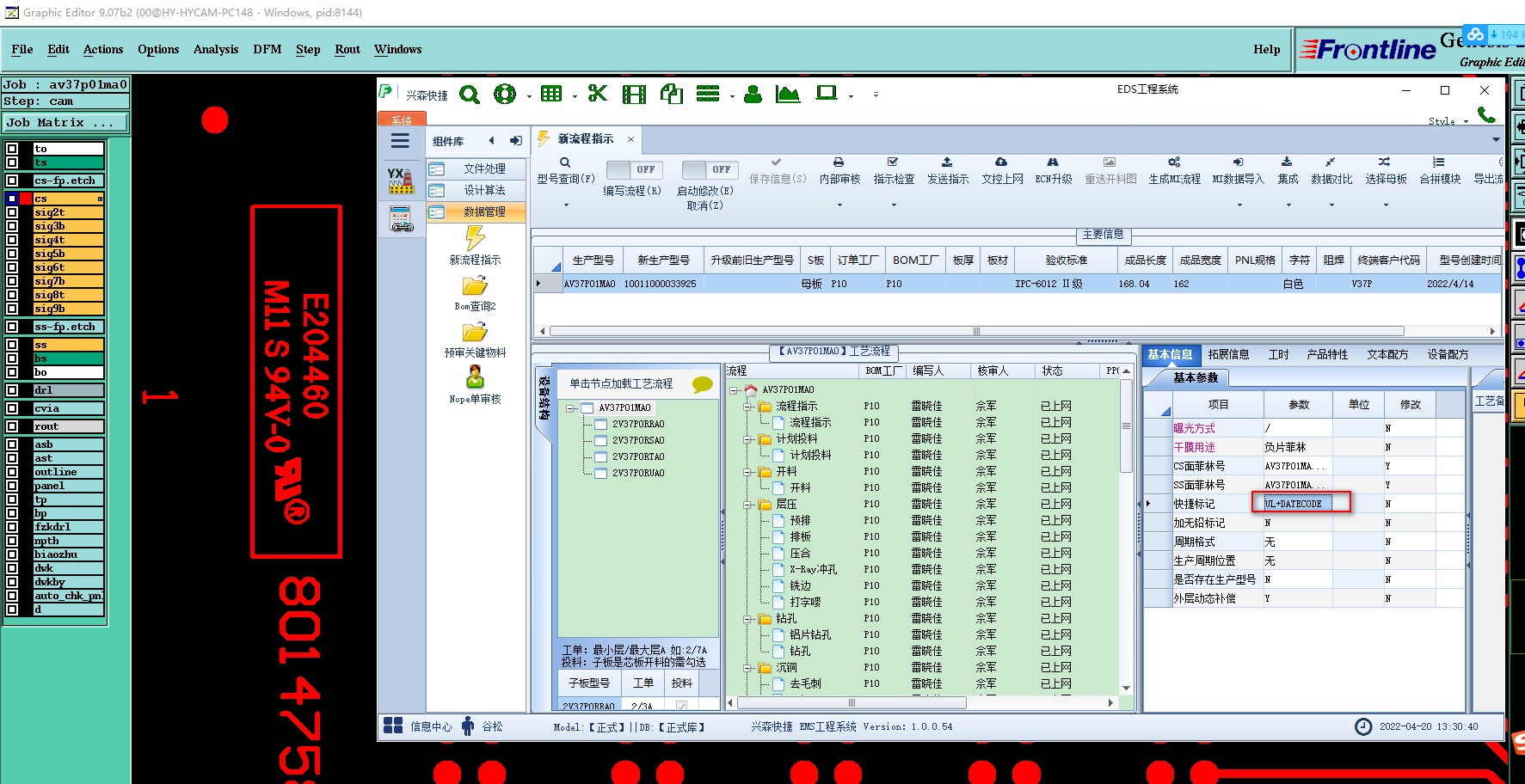This screenshot has width=1525, height=784.
Task: Click the green copy documents icon
Action: point(672,94)
